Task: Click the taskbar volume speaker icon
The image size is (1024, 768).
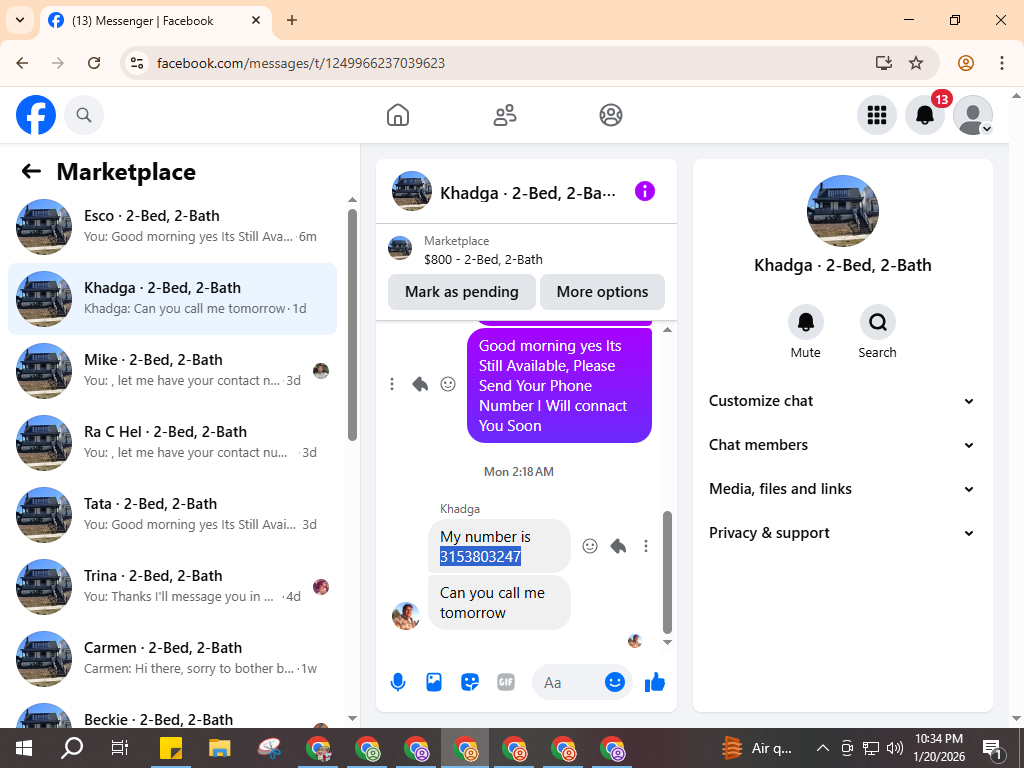Action: click(894, 748)
